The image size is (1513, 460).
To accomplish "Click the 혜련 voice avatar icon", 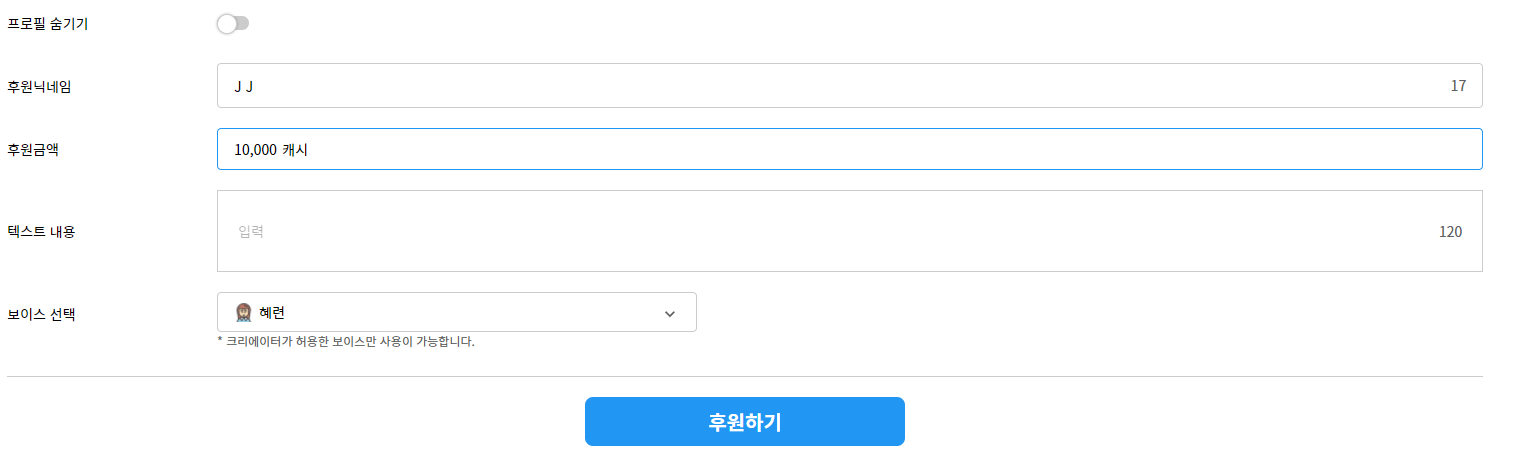I will coord(243,313).
